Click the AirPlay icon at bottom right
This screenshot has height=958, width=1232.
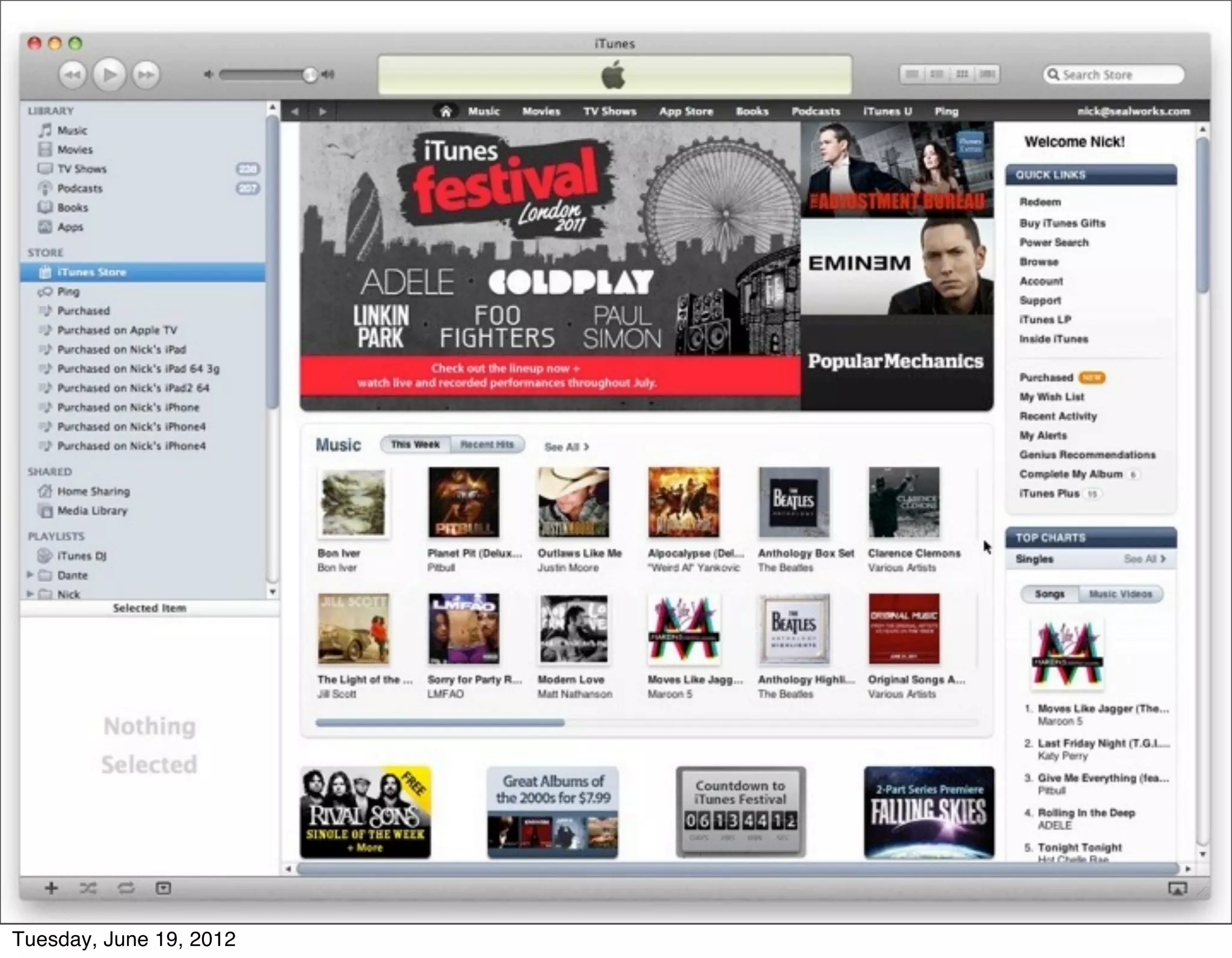[1177, 888]
